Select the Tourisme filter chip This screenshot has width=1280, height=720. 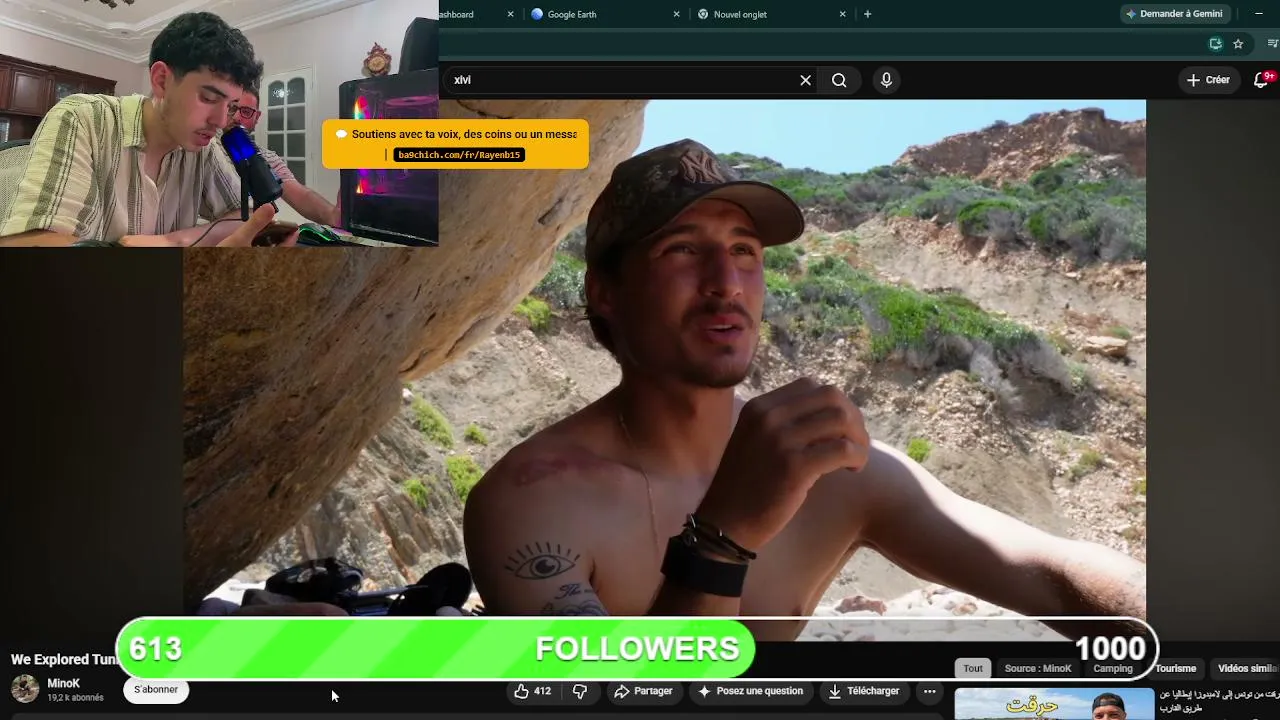point(1176,668)
